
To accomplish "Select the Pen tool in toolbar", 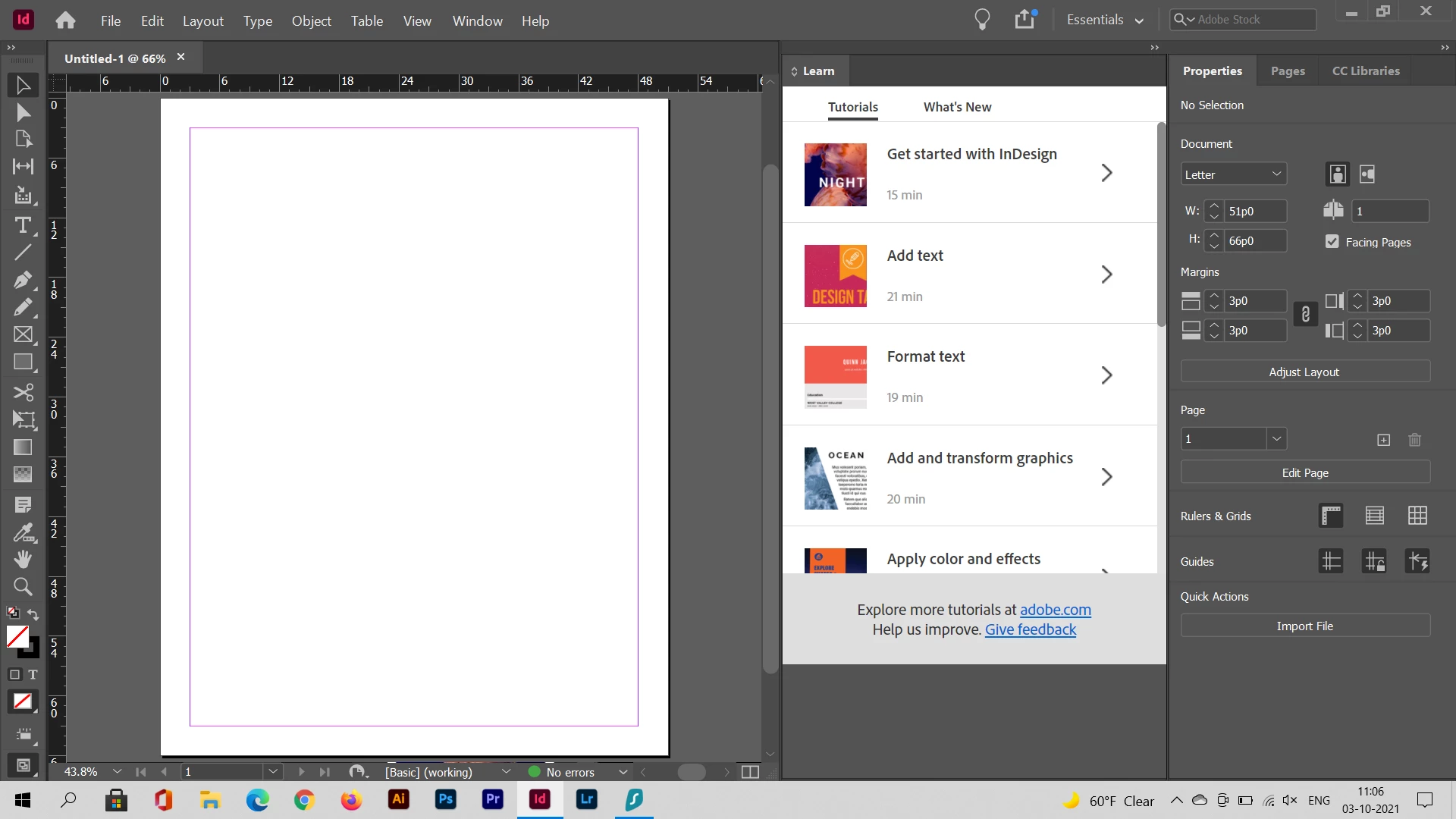I will point(23,280).
